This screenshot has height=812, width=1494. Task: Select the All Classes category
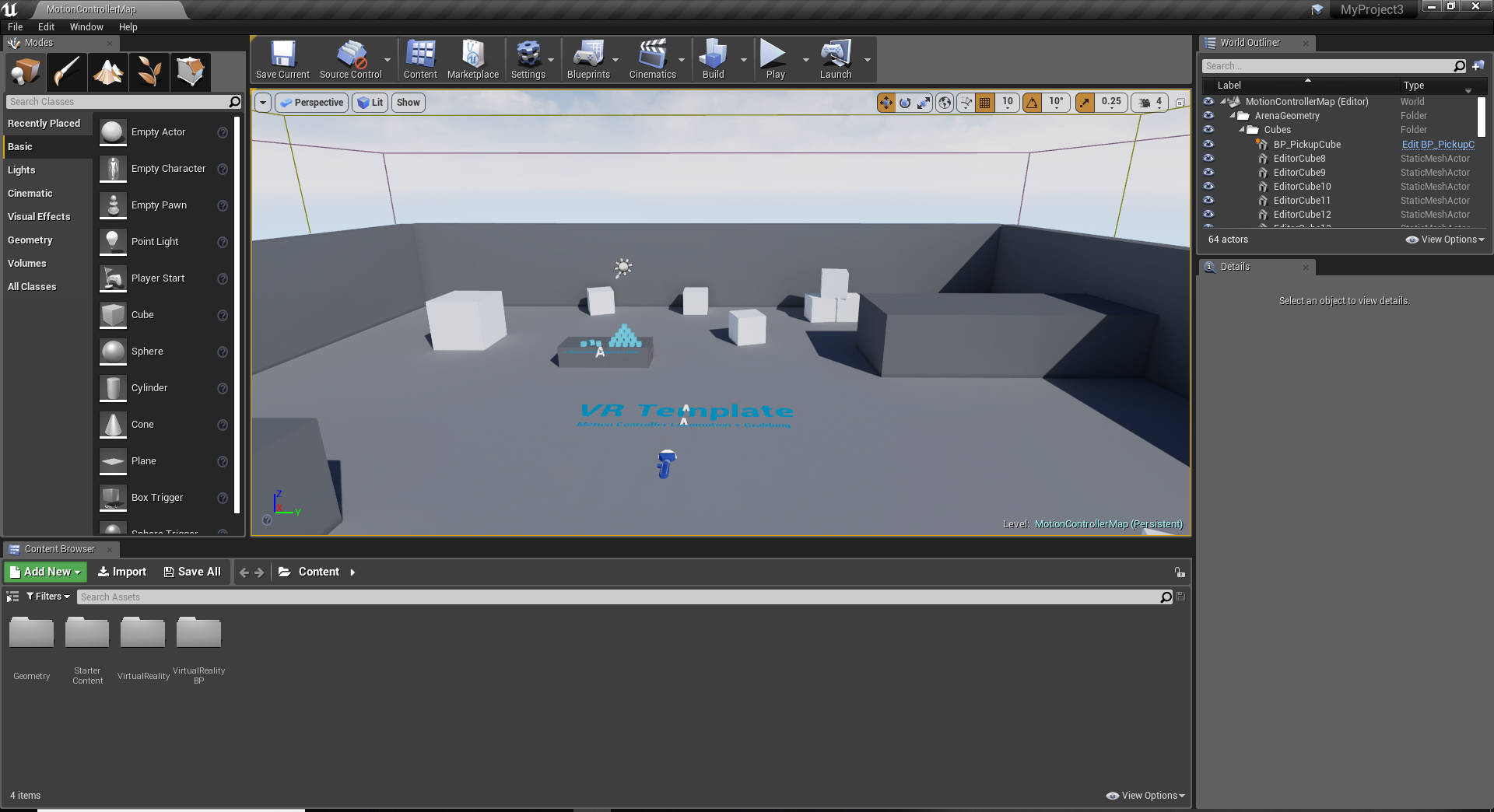click(x=47, y=287)
